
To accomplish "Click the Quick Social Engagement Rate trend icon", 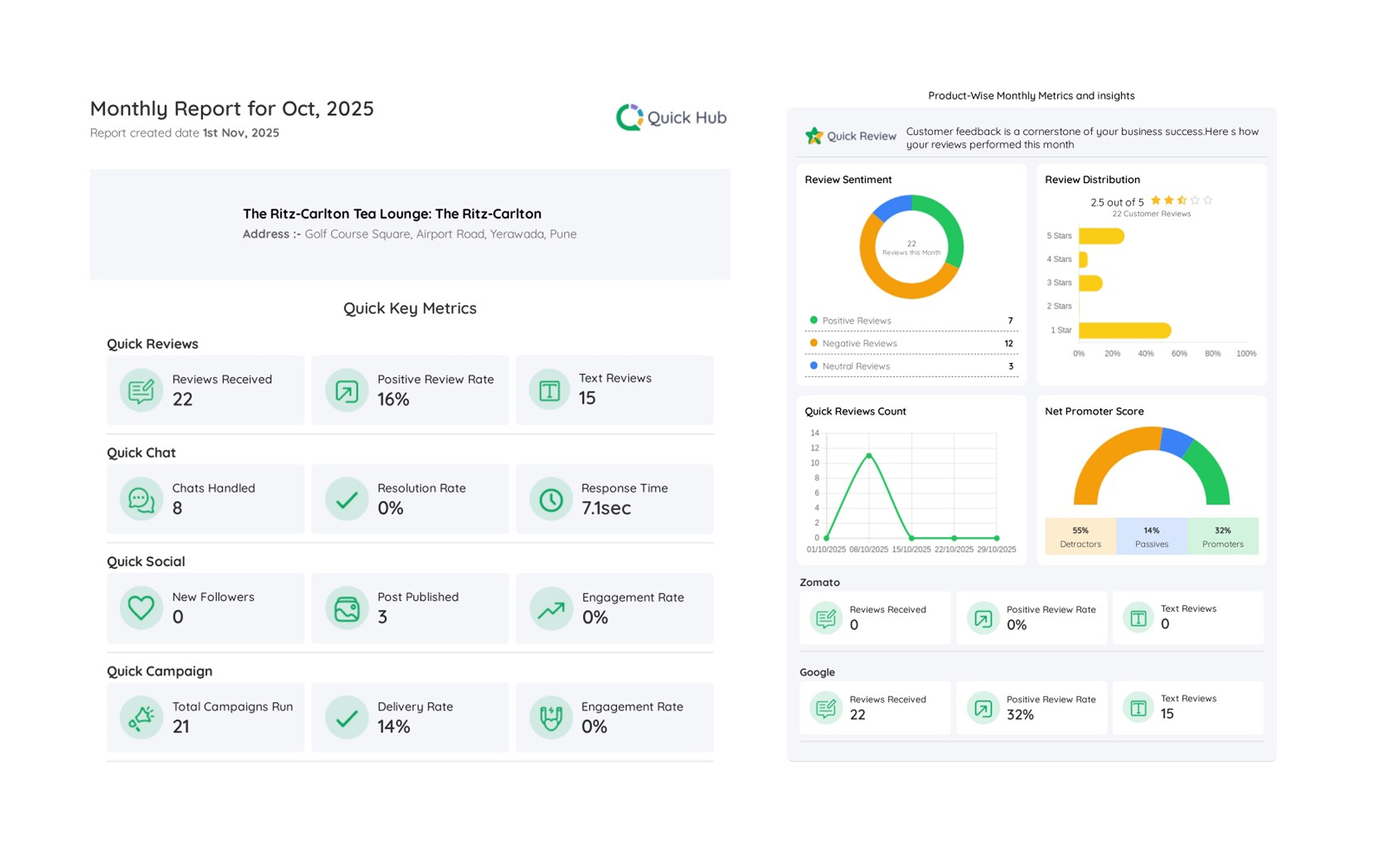I will (551, 609).
